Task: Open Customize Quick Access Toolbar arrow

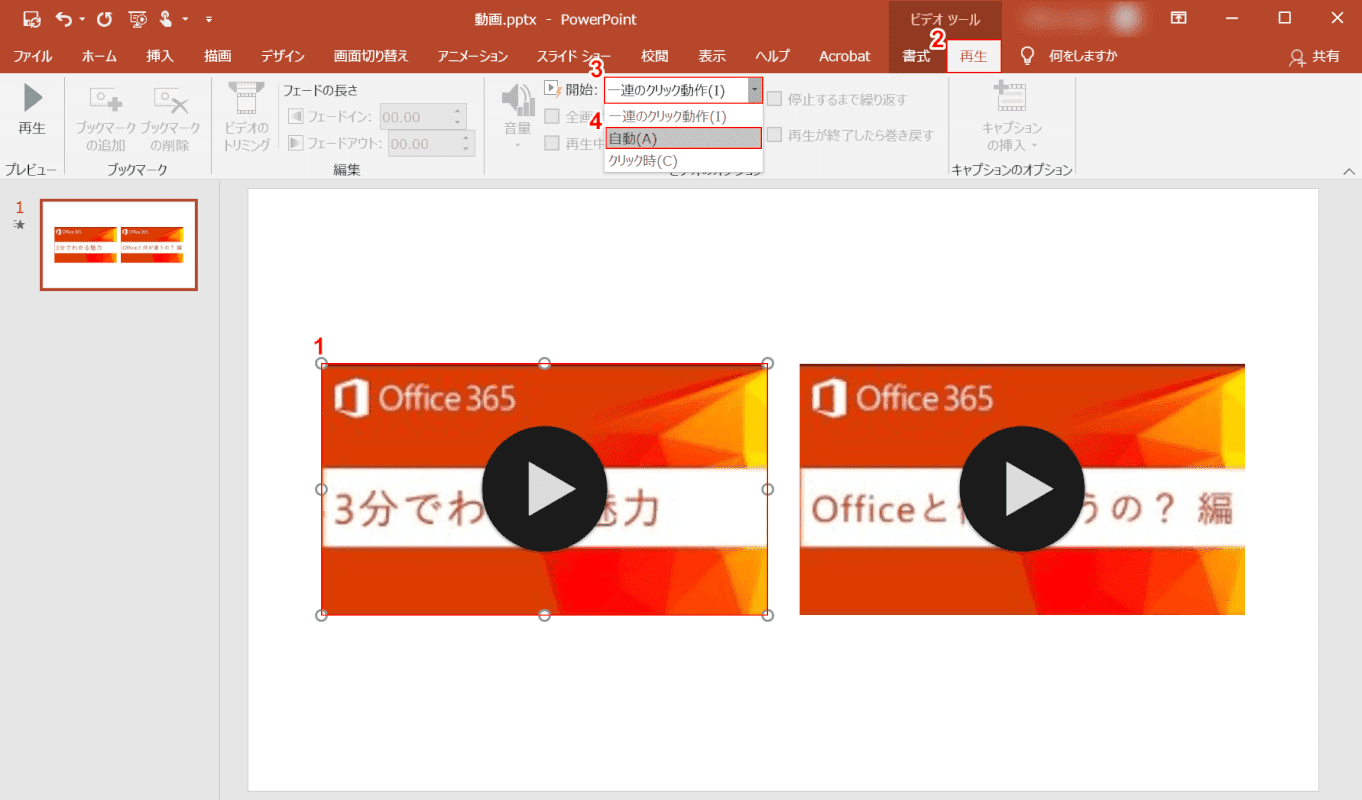Action: pos(208,19)
